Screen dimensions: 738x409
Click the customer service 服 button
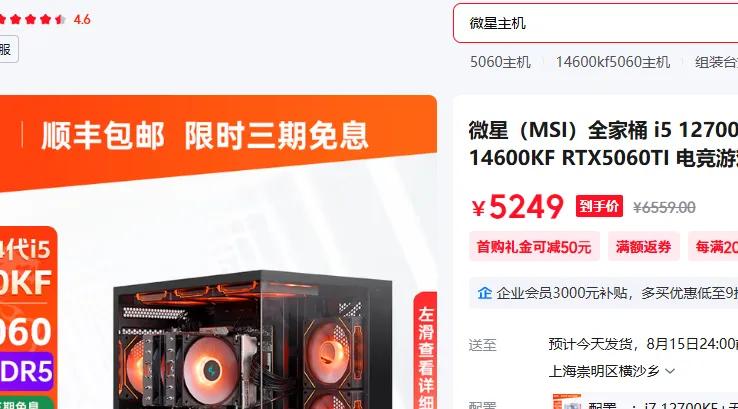pos(7,49)
